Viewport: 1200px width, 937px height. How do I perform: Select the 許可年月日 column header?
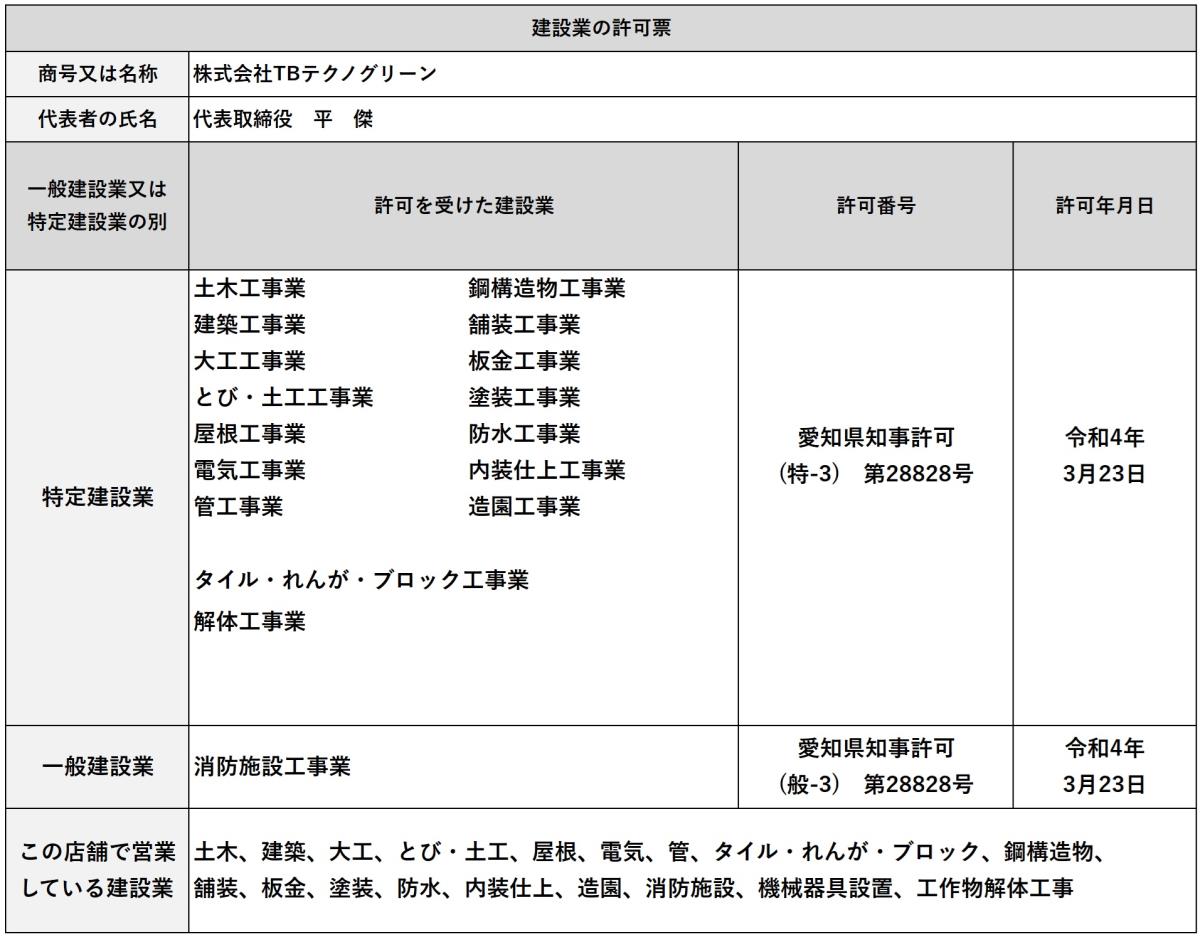[x=1104, y=206]
